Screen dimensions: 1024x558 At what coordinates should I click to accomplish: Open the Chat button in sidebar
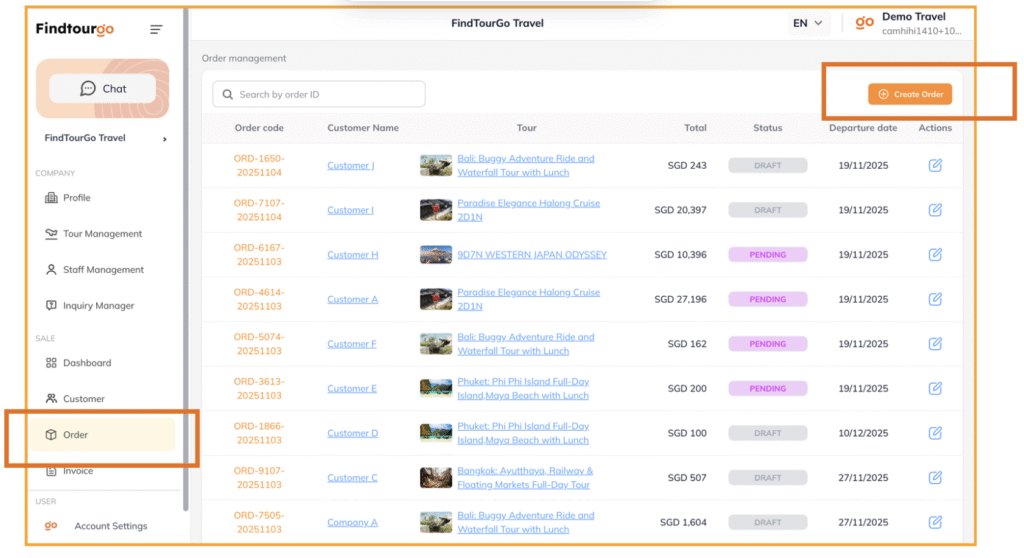click(103, 89)
